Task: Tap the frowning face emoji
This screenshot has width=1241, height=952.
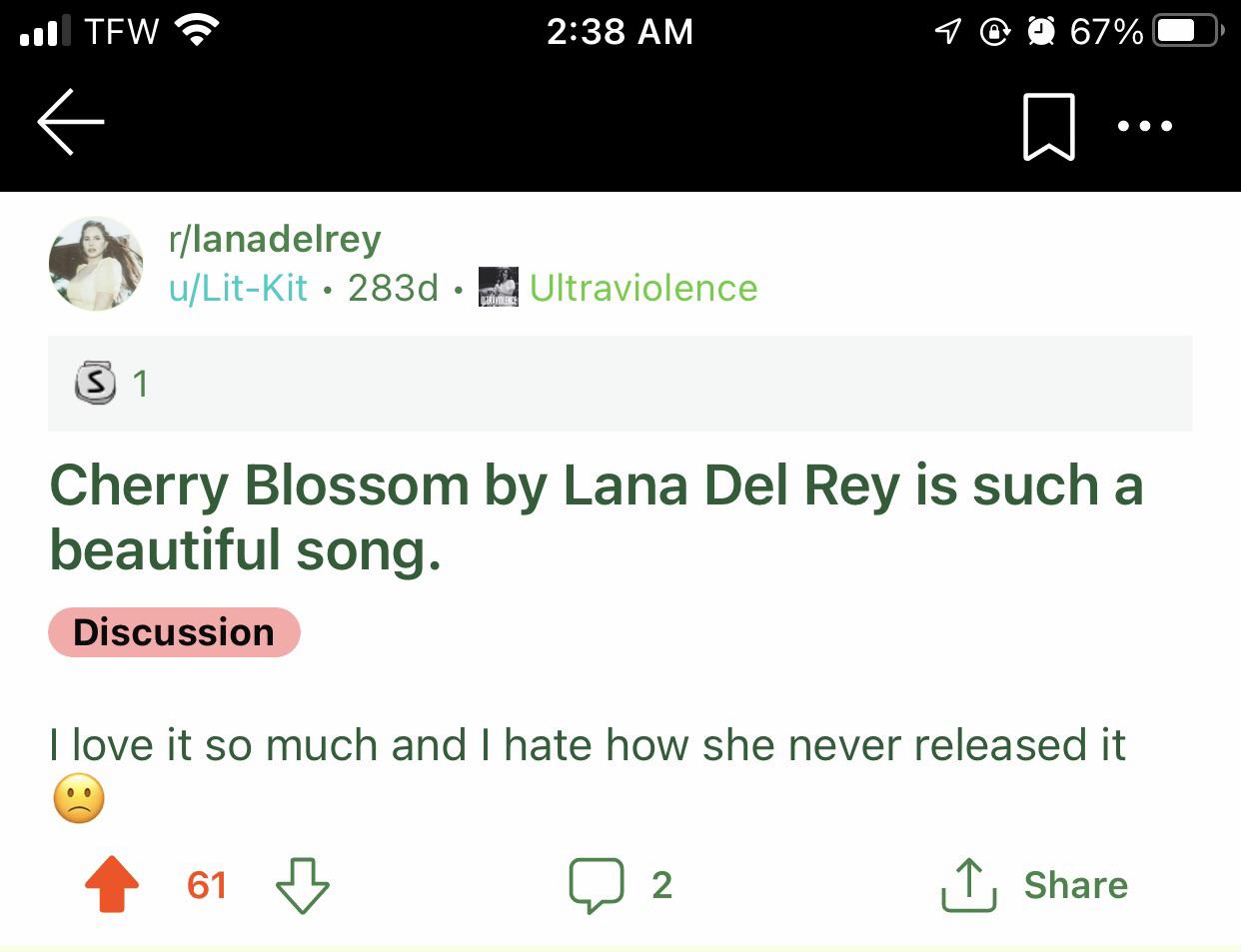Action: (x=78, y=798)
